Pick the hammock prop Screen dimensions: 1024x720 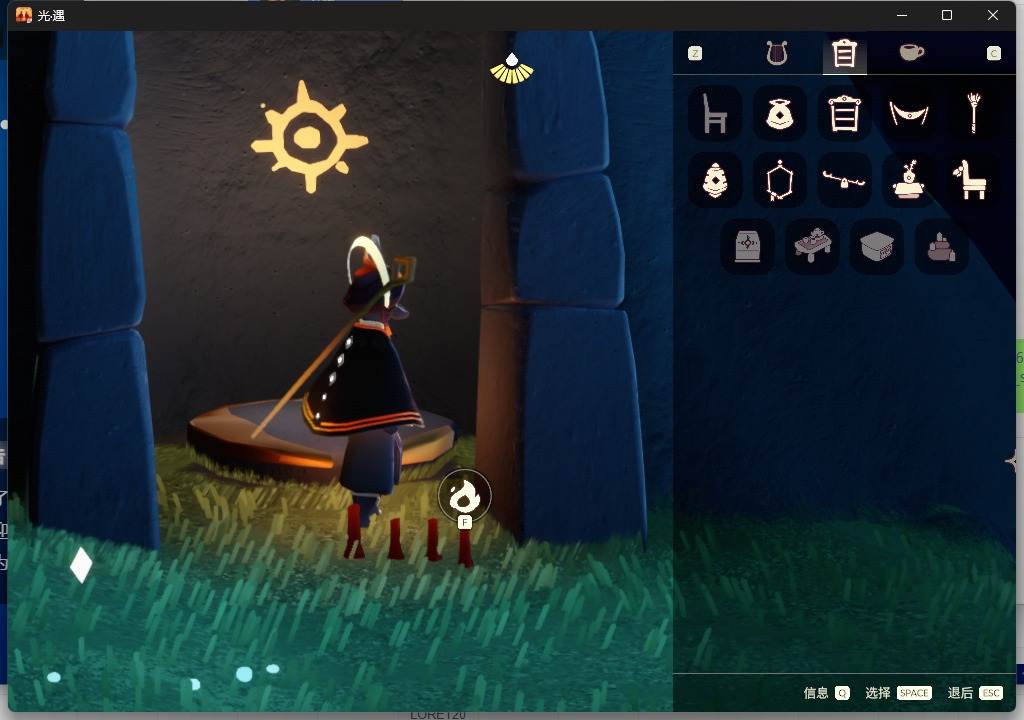[909, 113]
